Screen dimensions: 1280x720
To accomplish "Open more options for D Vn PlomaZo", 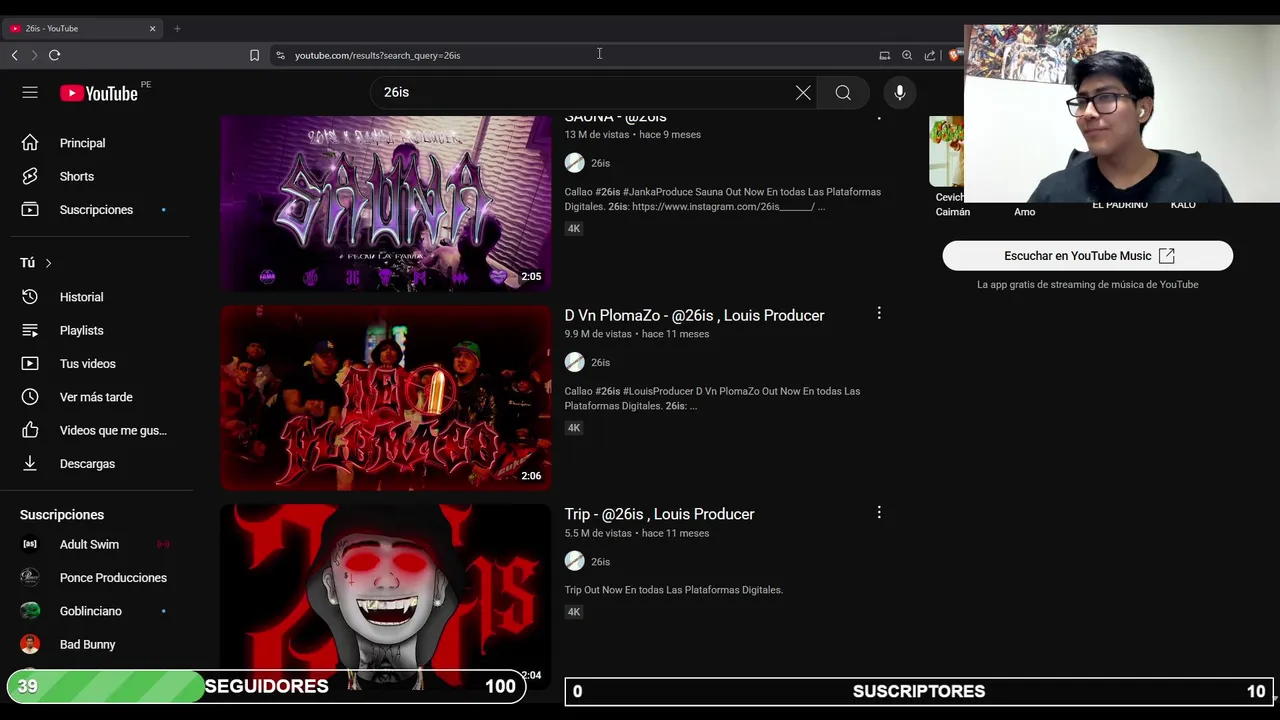I will coord(879,313).
